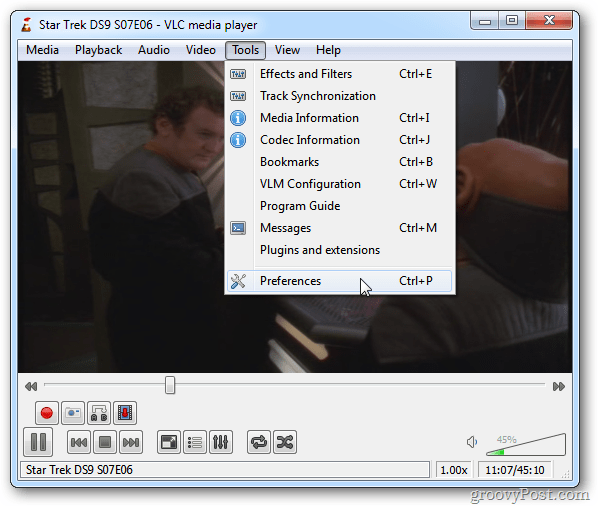598x506 pixels.
Task: Mute audio via speaker icon
Action: (x=472, y=442)
